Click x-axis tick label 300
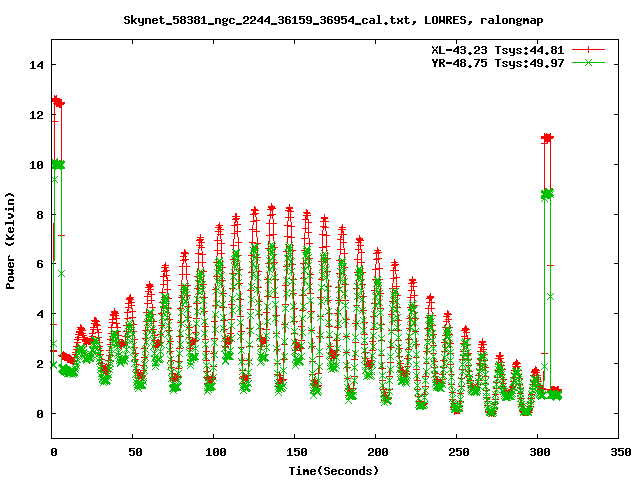The height and width of the screenshot is (480, 640). coord(540,452)
